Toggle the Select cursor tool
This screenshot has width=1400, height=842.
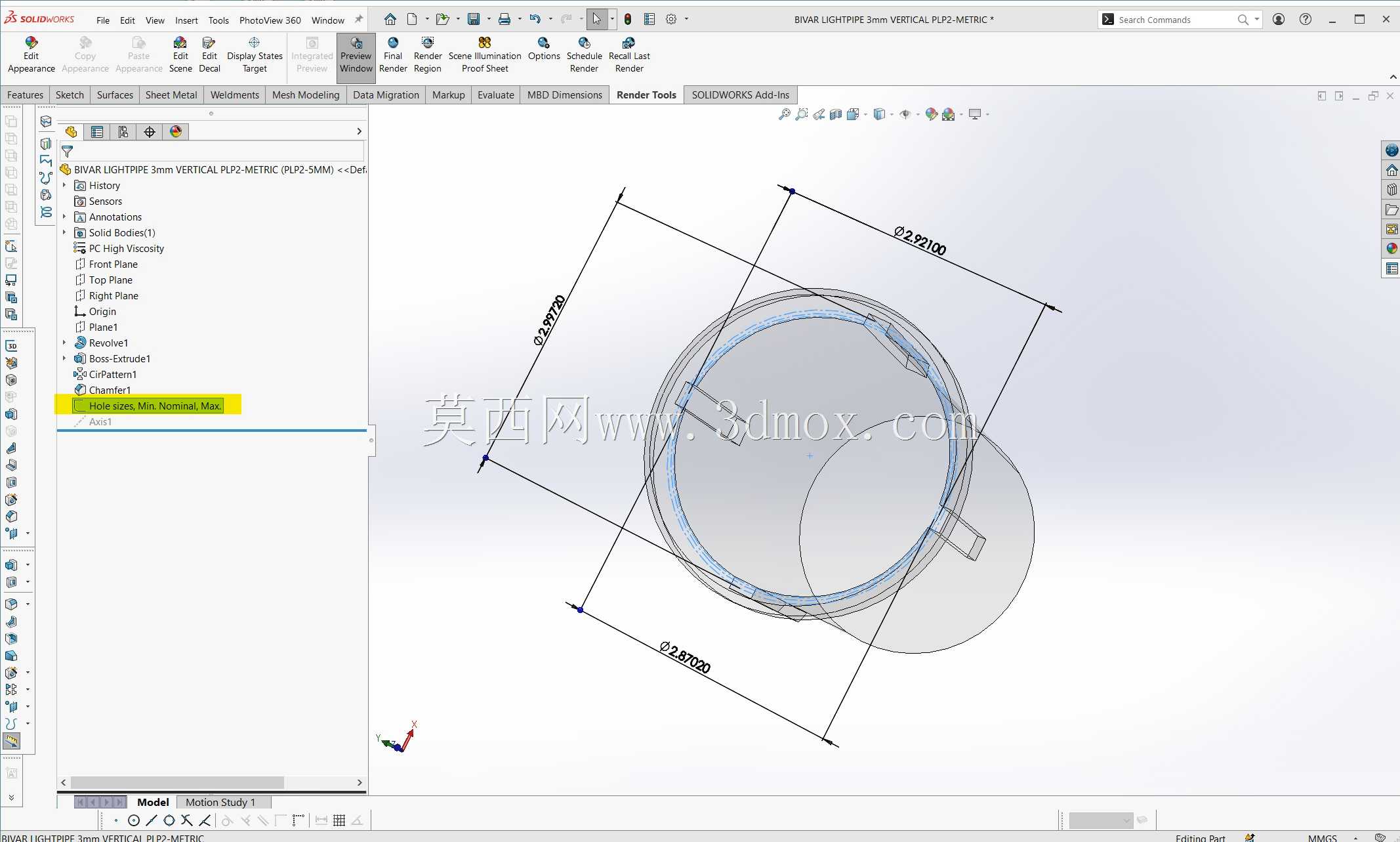tap(597, 19)
